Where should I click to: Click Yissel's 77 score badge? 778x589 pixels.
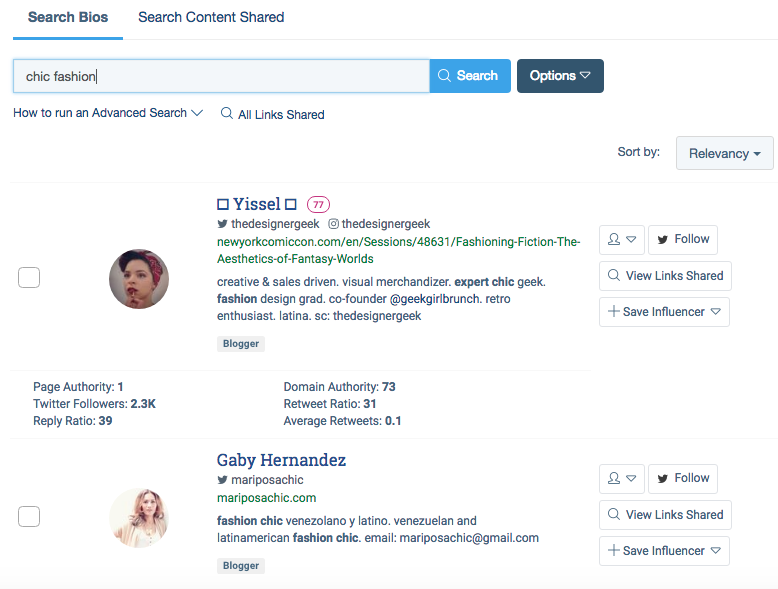coord(318,204)
